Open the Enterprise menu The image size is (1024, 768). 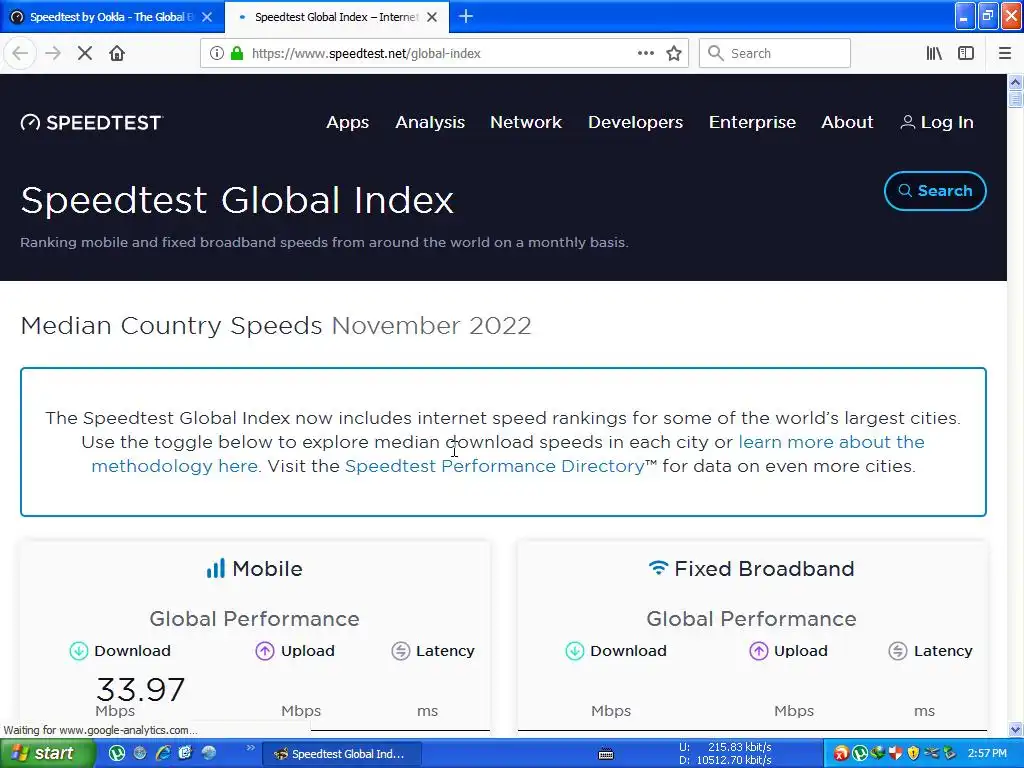[752, 122]
